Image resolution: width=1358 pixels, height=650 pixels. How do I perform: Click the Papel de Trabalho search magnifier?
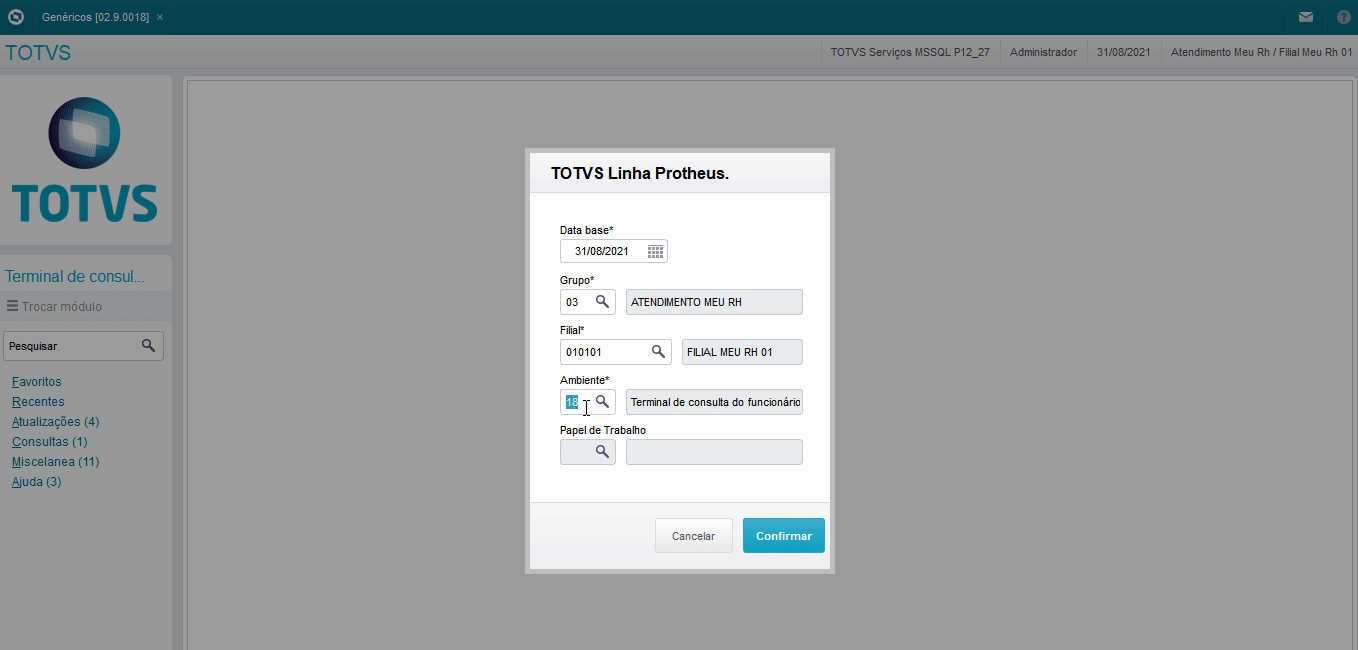(602, 451)
